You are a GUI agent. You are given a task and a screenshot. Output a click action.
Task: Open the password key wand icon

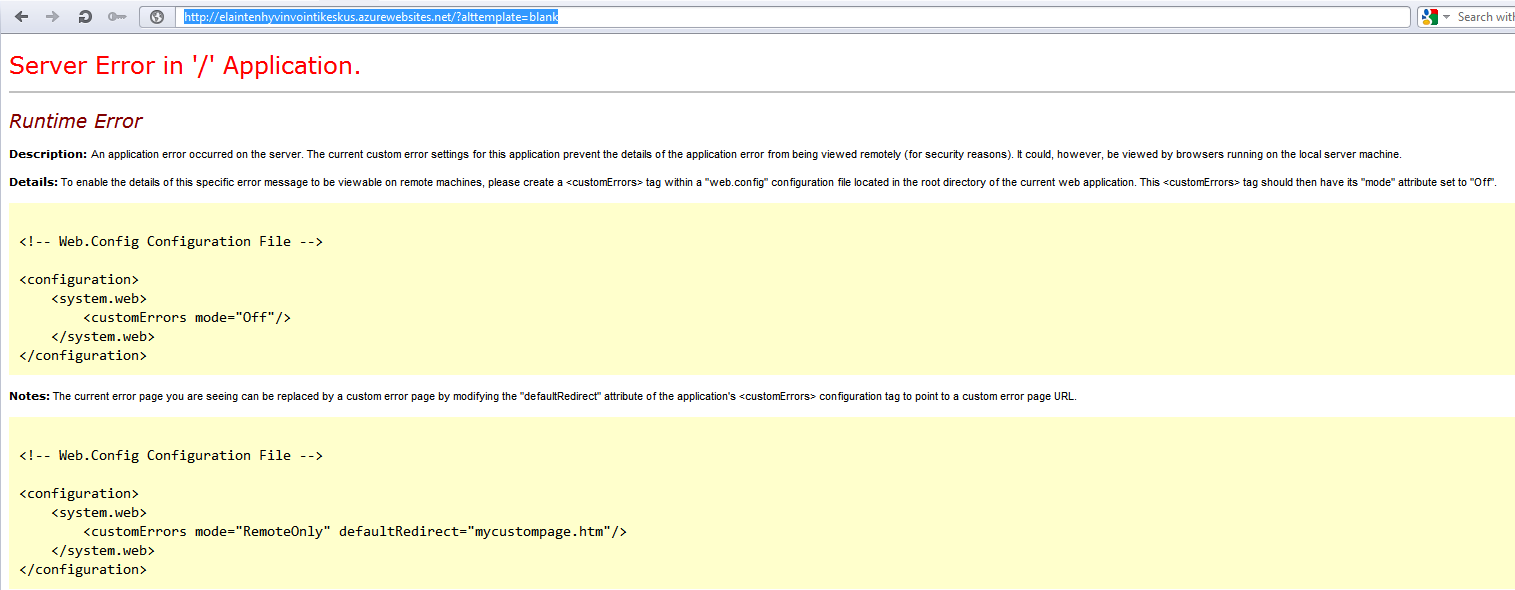coord(117,17)
